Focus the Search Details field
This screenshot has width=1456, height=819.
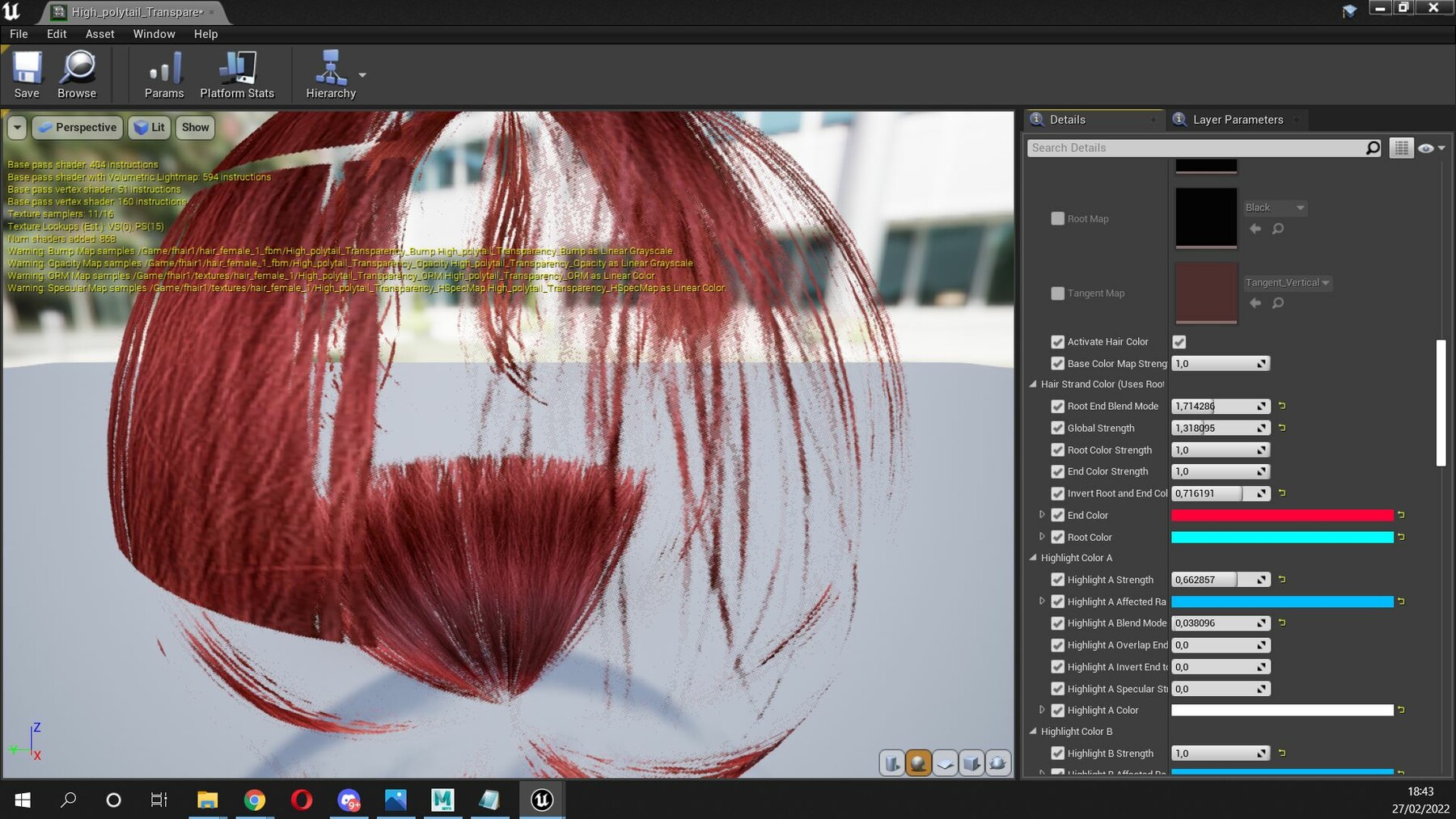[1196, 148]
